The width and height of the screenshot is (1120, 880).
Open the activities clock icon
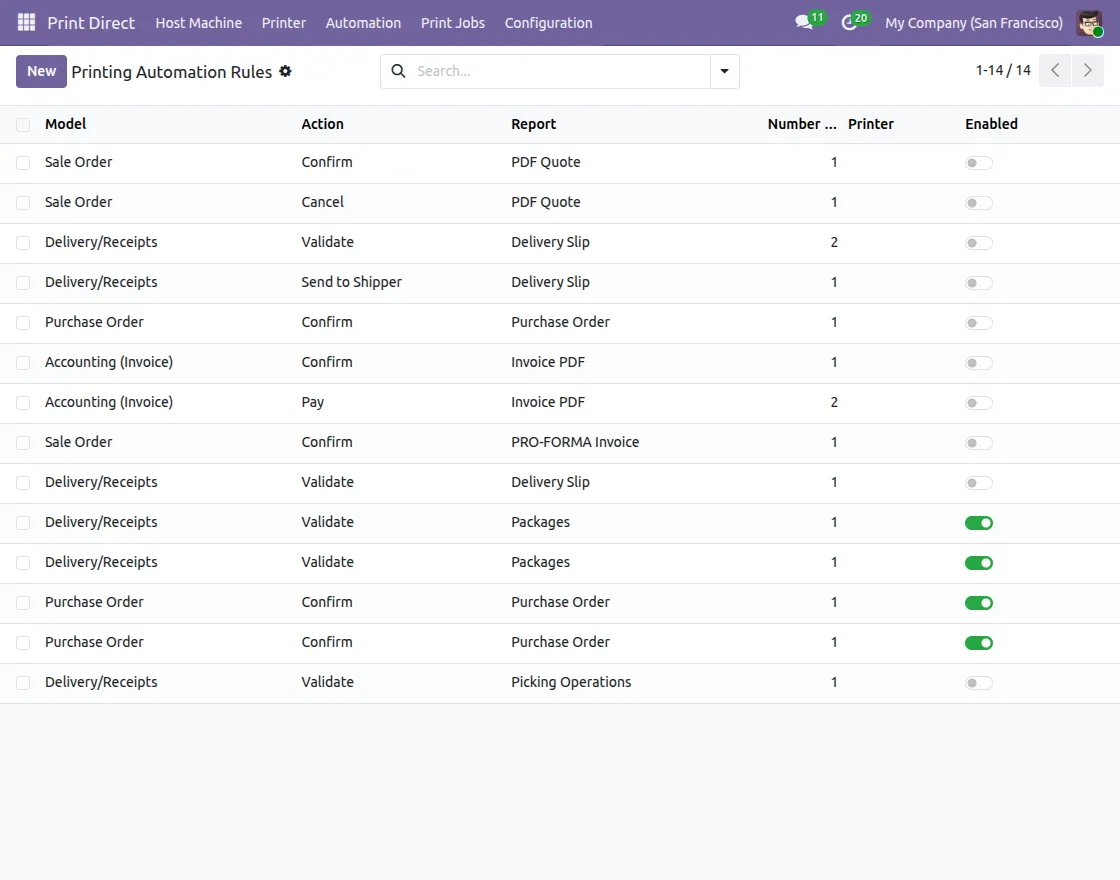click(x=850, y=22)
